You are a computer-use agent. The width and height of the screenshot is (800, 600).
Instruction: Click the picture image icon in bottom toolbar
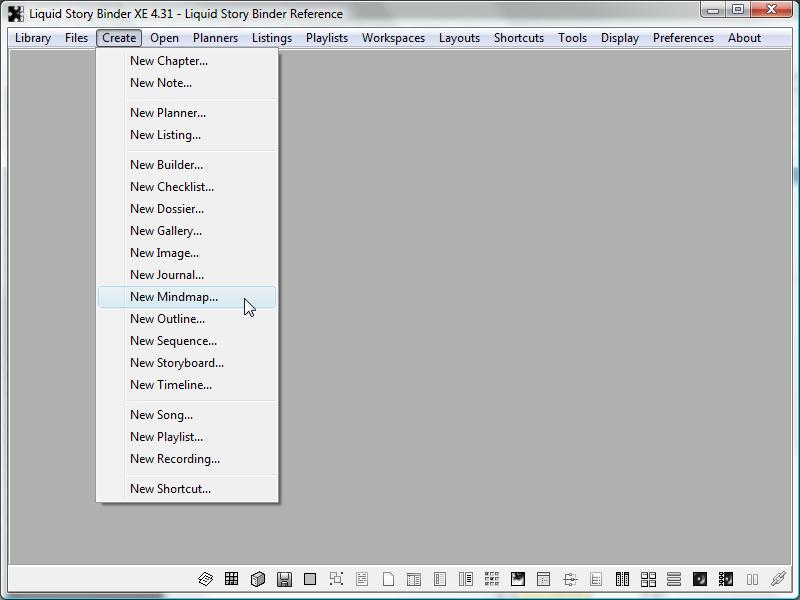[518, 579]
